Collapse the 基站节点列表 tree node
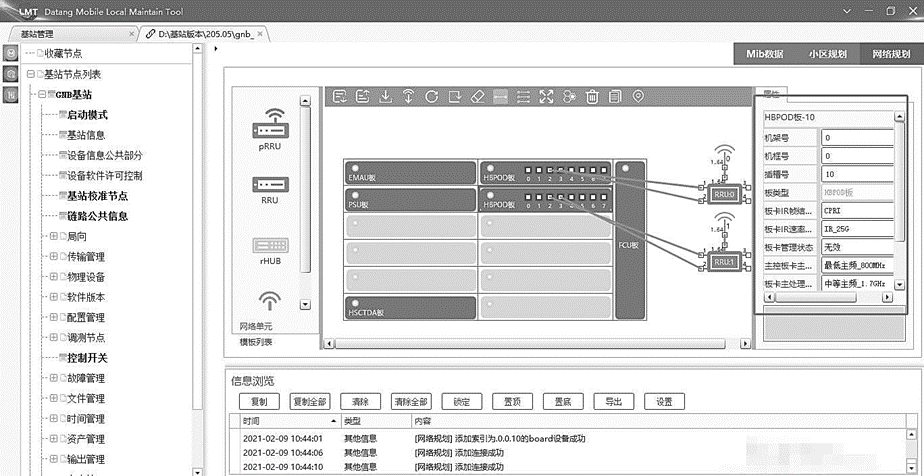This screenshot has width=924, height=476. pyautogui.click(x=31, y=74)
